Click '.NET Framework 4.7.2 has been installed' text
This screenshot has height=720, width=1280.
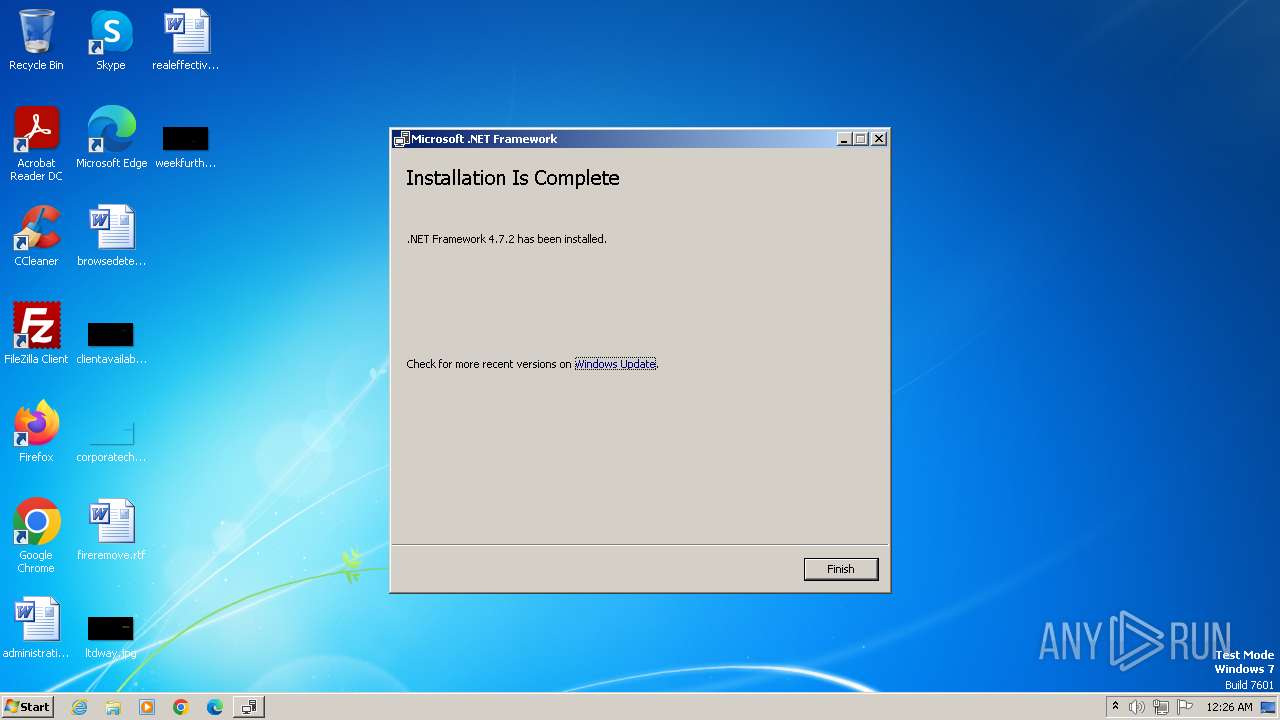pyautogui.click(x=507, y=239)
